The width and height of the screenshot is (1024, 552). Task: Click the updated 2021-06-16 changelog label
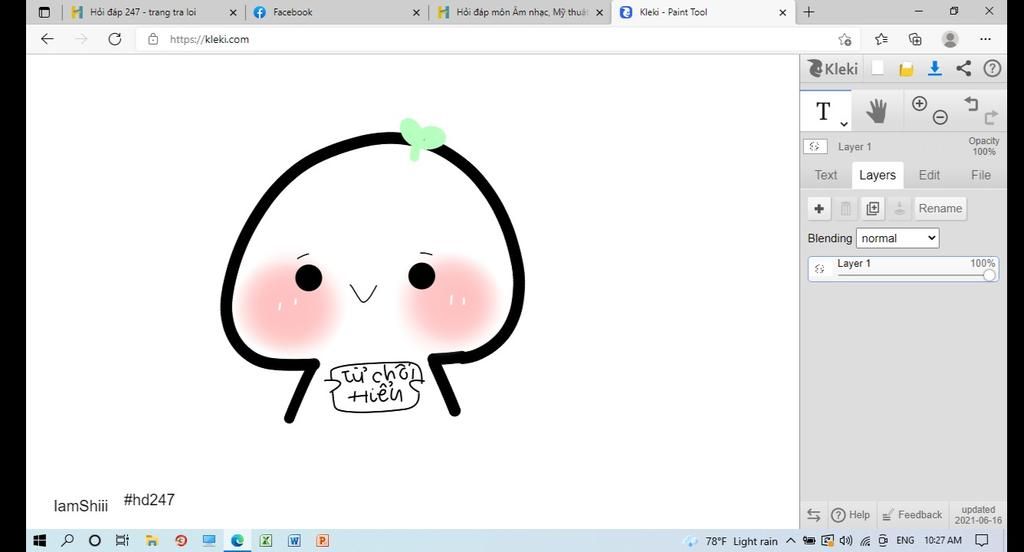point(978,515)
